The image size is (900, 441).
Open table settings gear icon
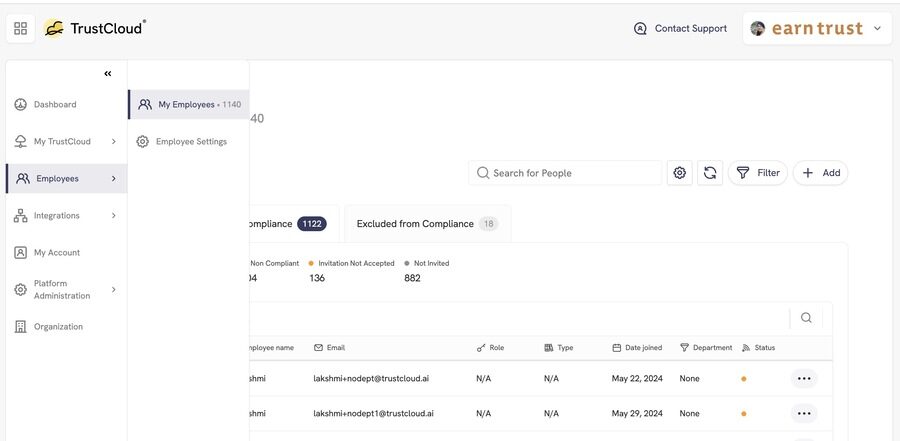680,173
